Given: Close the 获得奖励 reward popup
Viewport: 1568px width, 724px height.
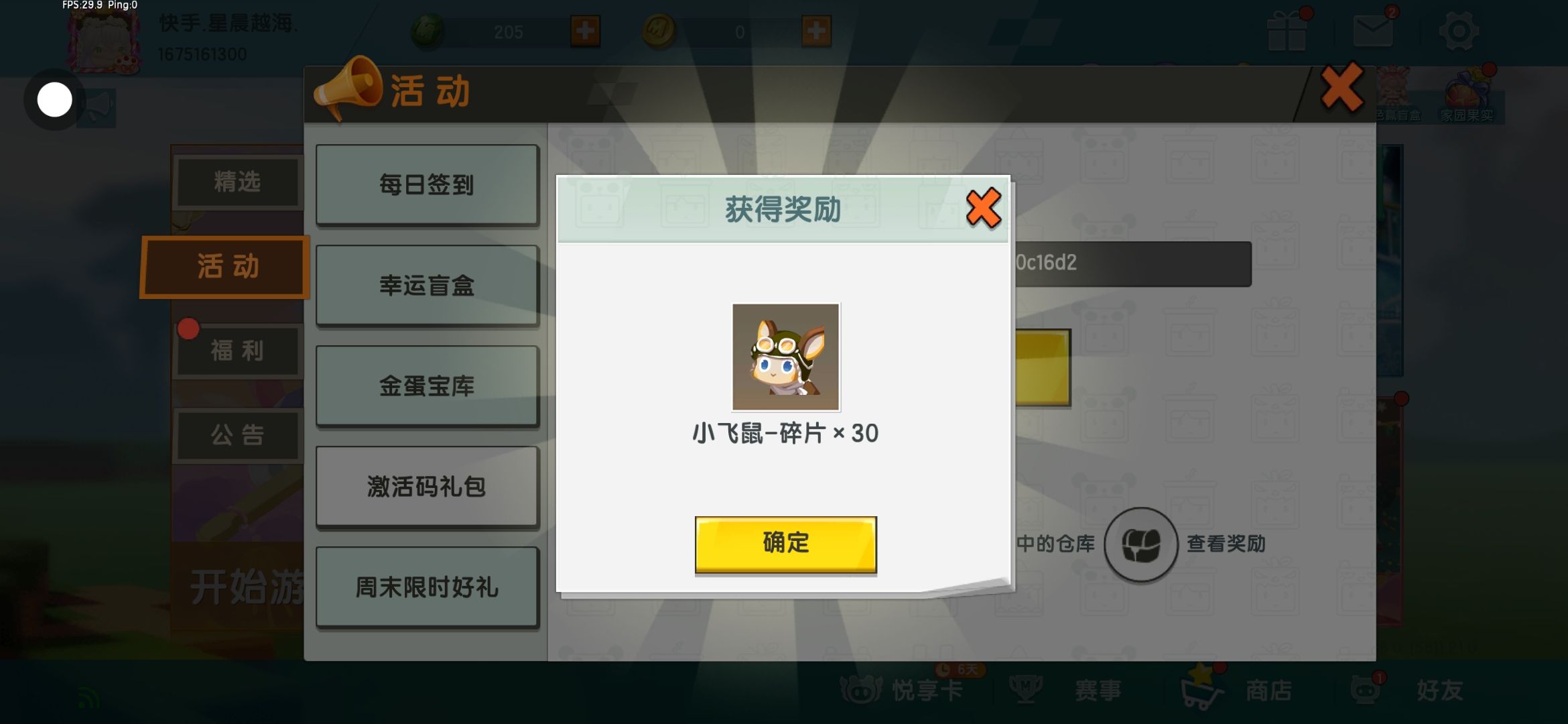Looking at the screenshot, I should pos(983,208).
